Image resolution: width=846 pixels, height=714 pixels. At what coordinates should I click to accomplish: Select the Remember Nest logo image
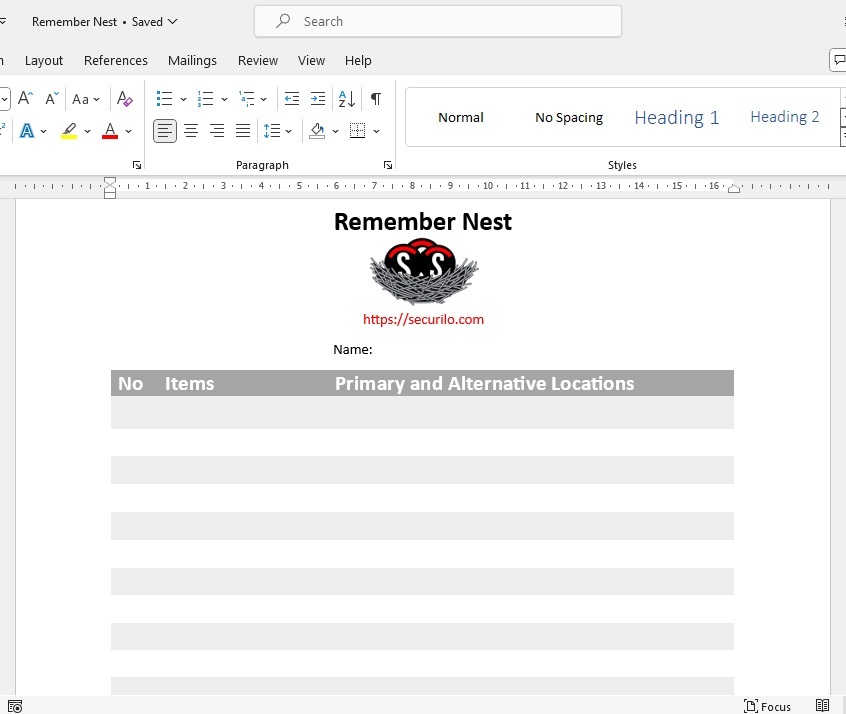(424, 271)
